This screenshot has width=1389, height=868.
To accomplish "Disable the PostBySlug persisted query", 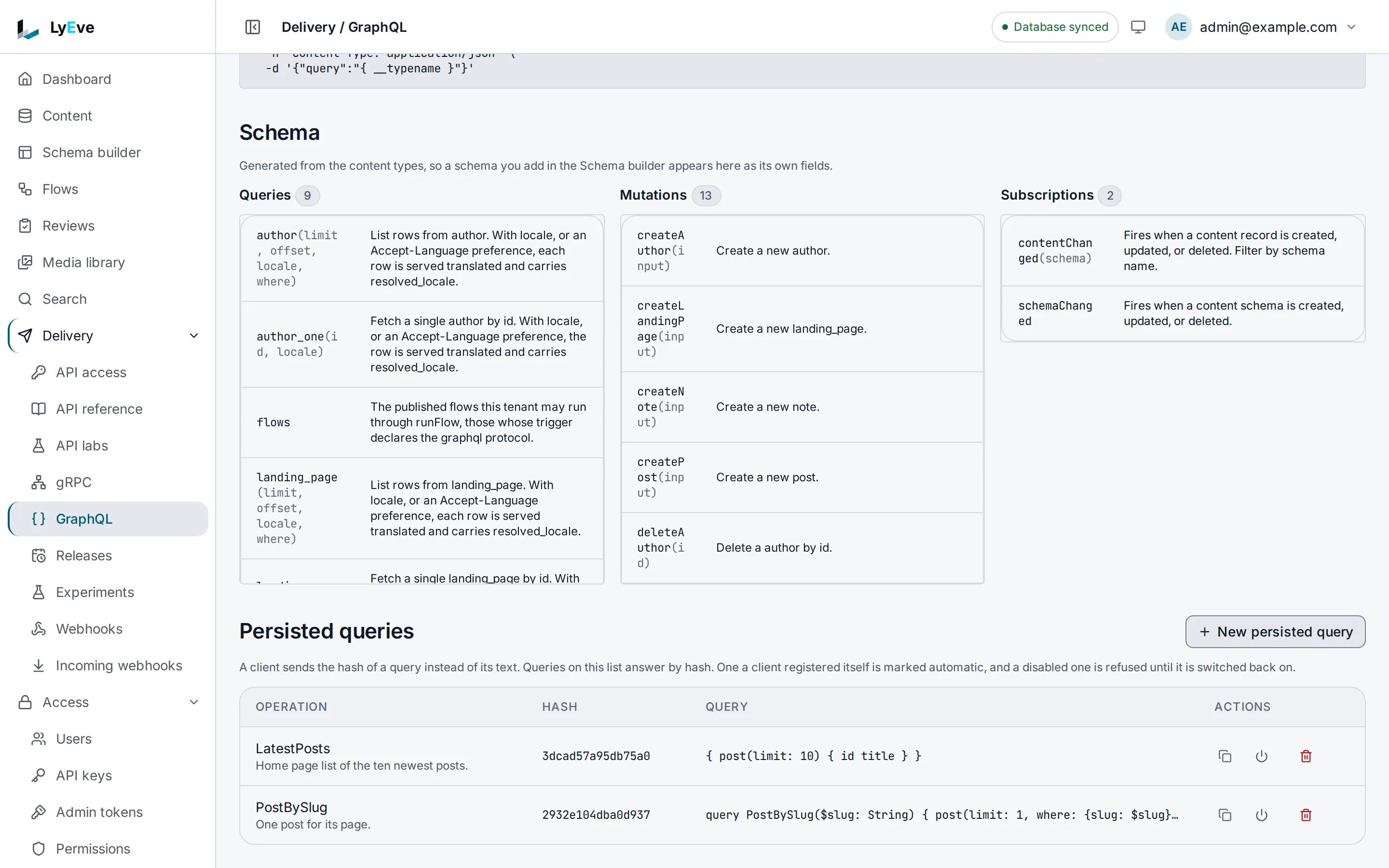I will coord(1261,814).
